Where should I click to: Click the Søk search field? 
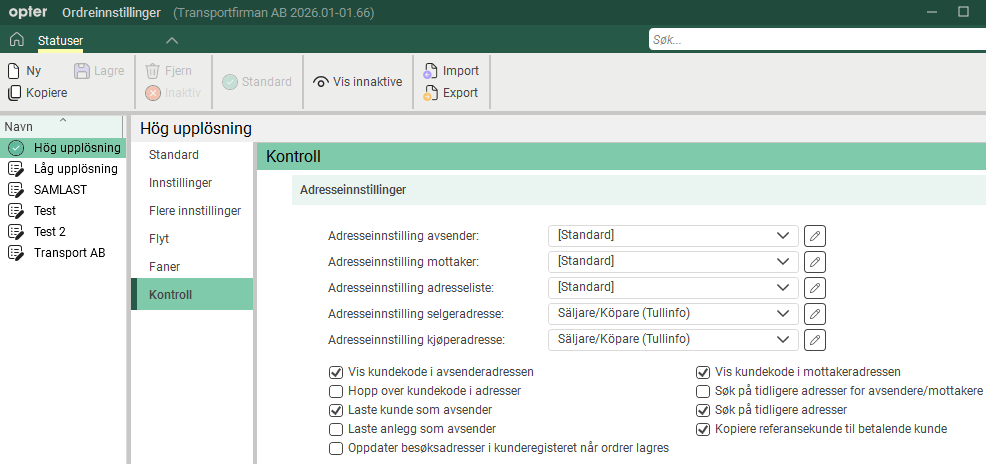(810, 40)
